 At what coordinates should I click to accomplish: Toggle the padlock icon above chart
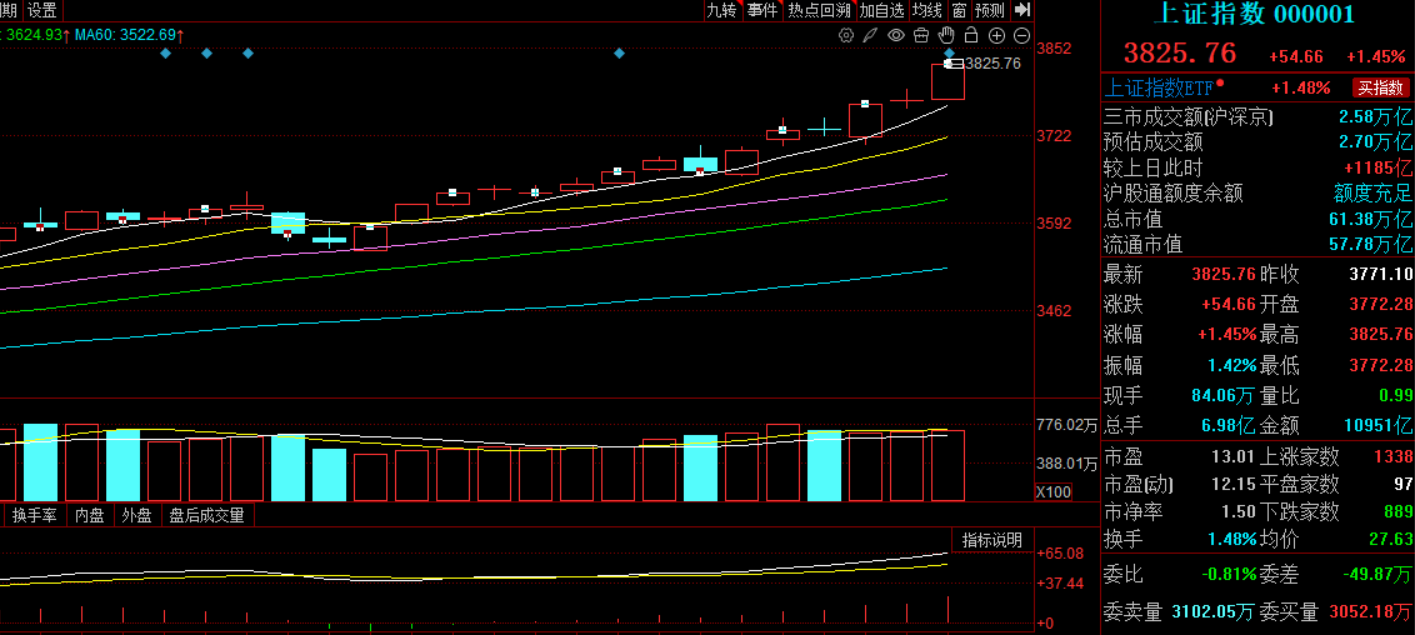coord(971,36)
